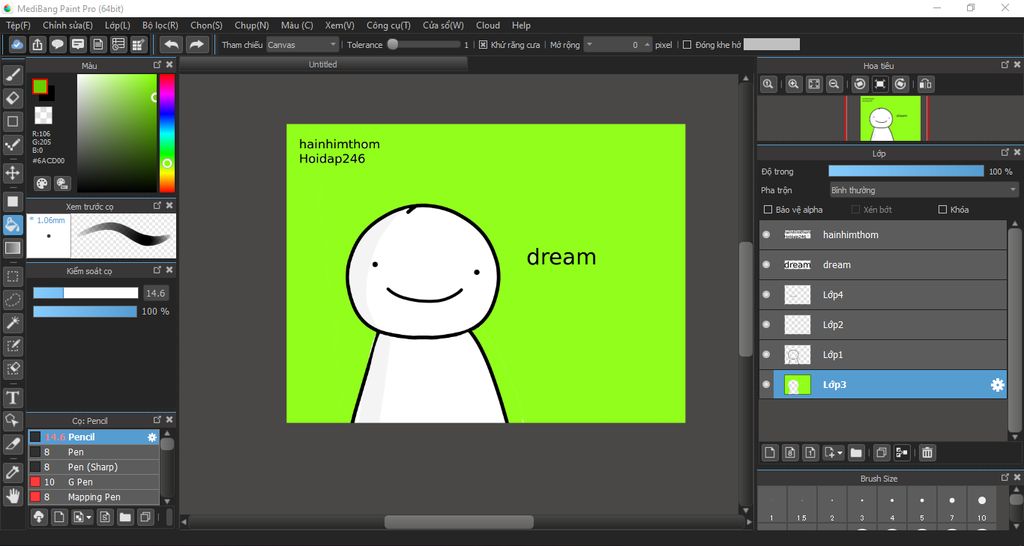1024x546 pixels.
Task: Hide the dream layer
Action: pyautogui.click(x=767, y=265)
